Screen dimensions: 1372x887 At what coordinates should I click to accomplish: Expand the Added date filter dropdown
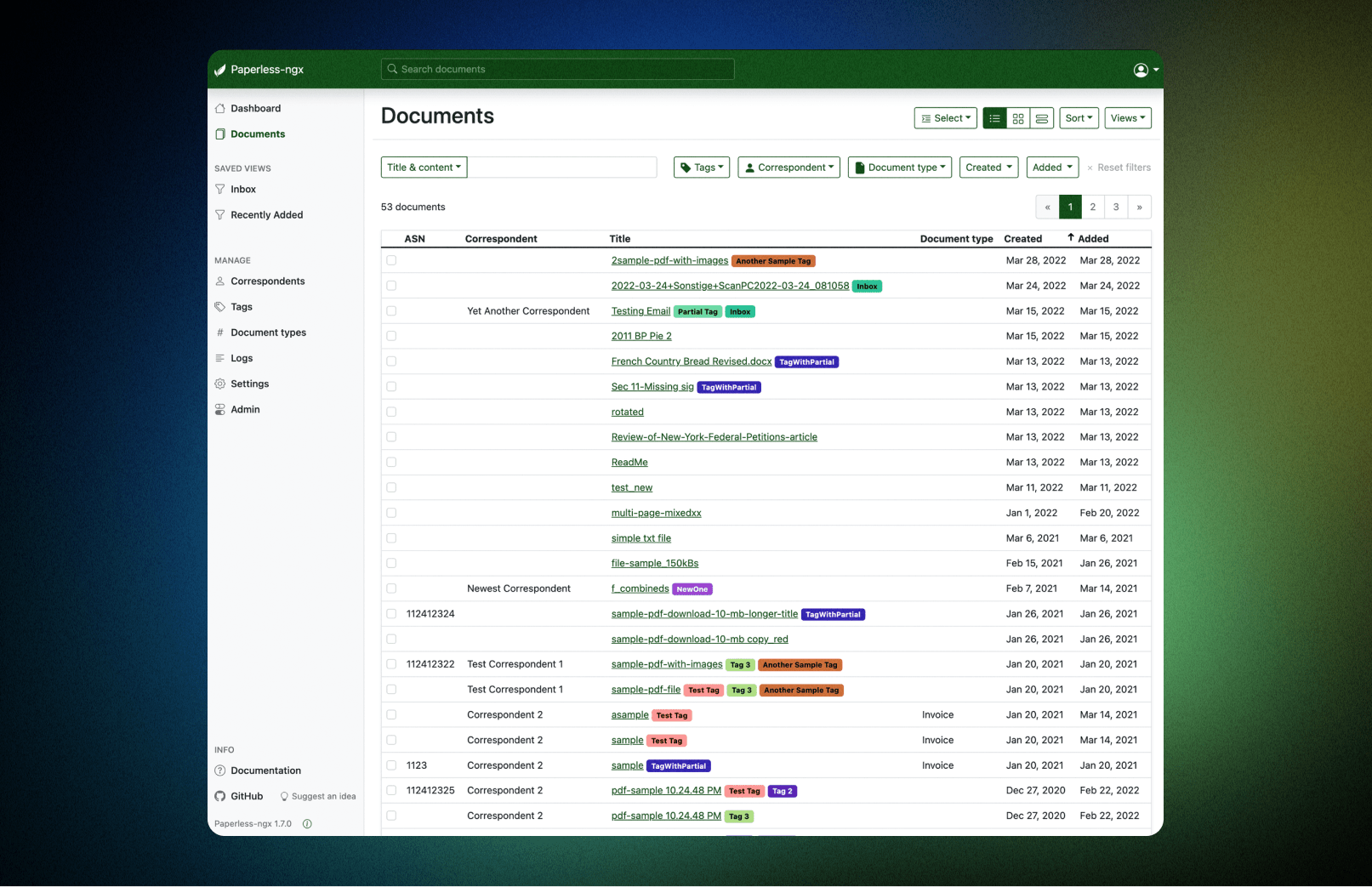[x=1052, y=168]
